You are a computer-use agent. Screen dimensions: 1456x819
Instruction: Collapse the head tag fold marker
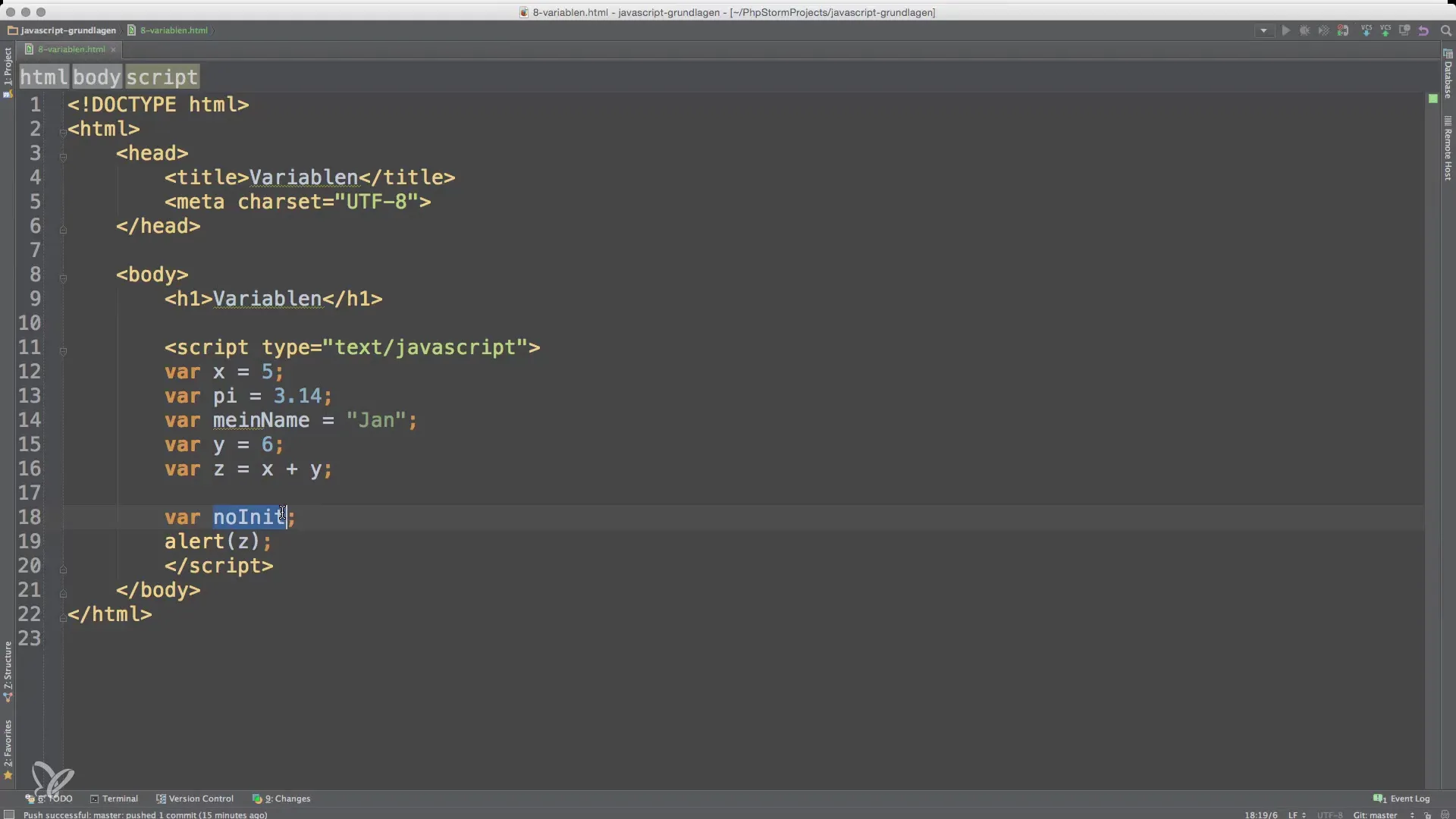coord(63,157)
